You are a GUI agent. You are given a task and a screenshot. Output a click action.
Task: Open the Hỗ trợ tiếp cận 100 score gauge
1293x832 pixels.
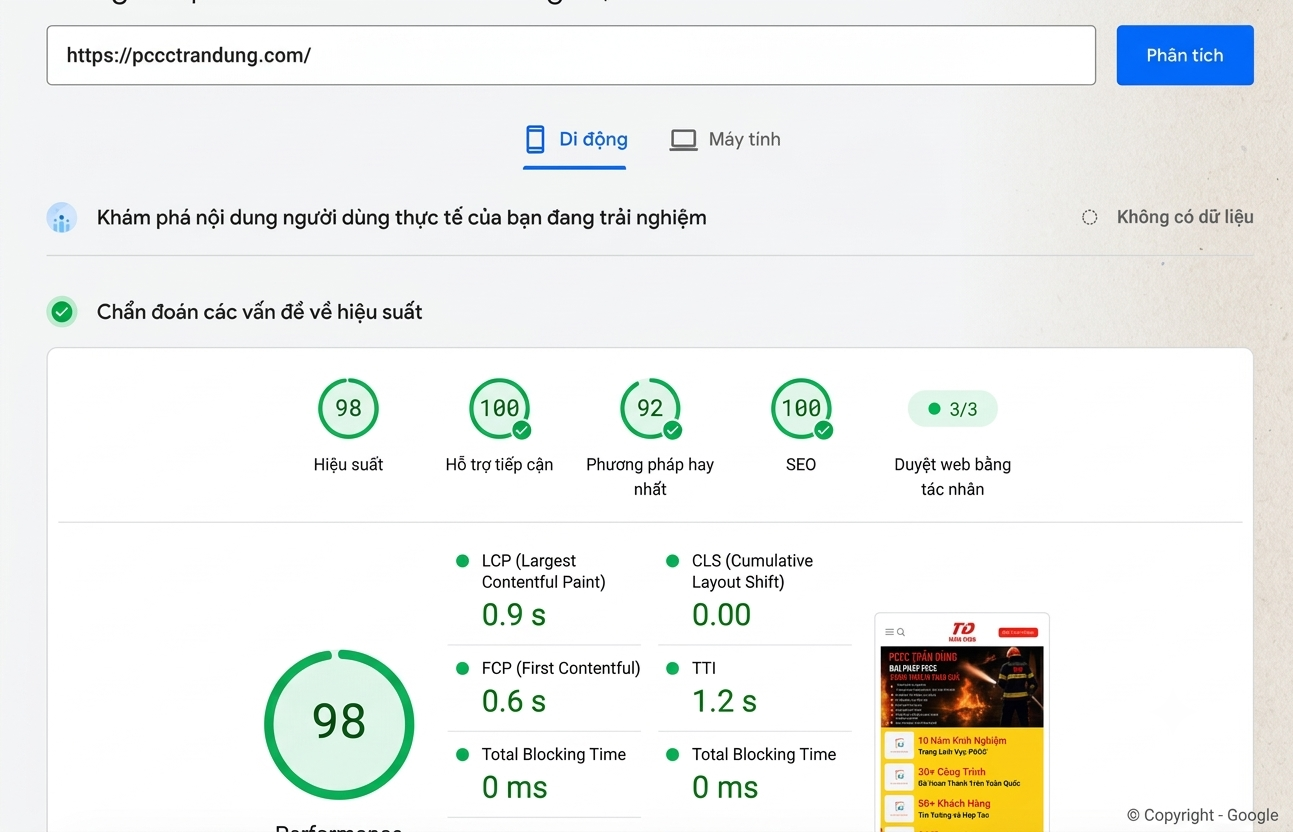[x=499, y=408]
